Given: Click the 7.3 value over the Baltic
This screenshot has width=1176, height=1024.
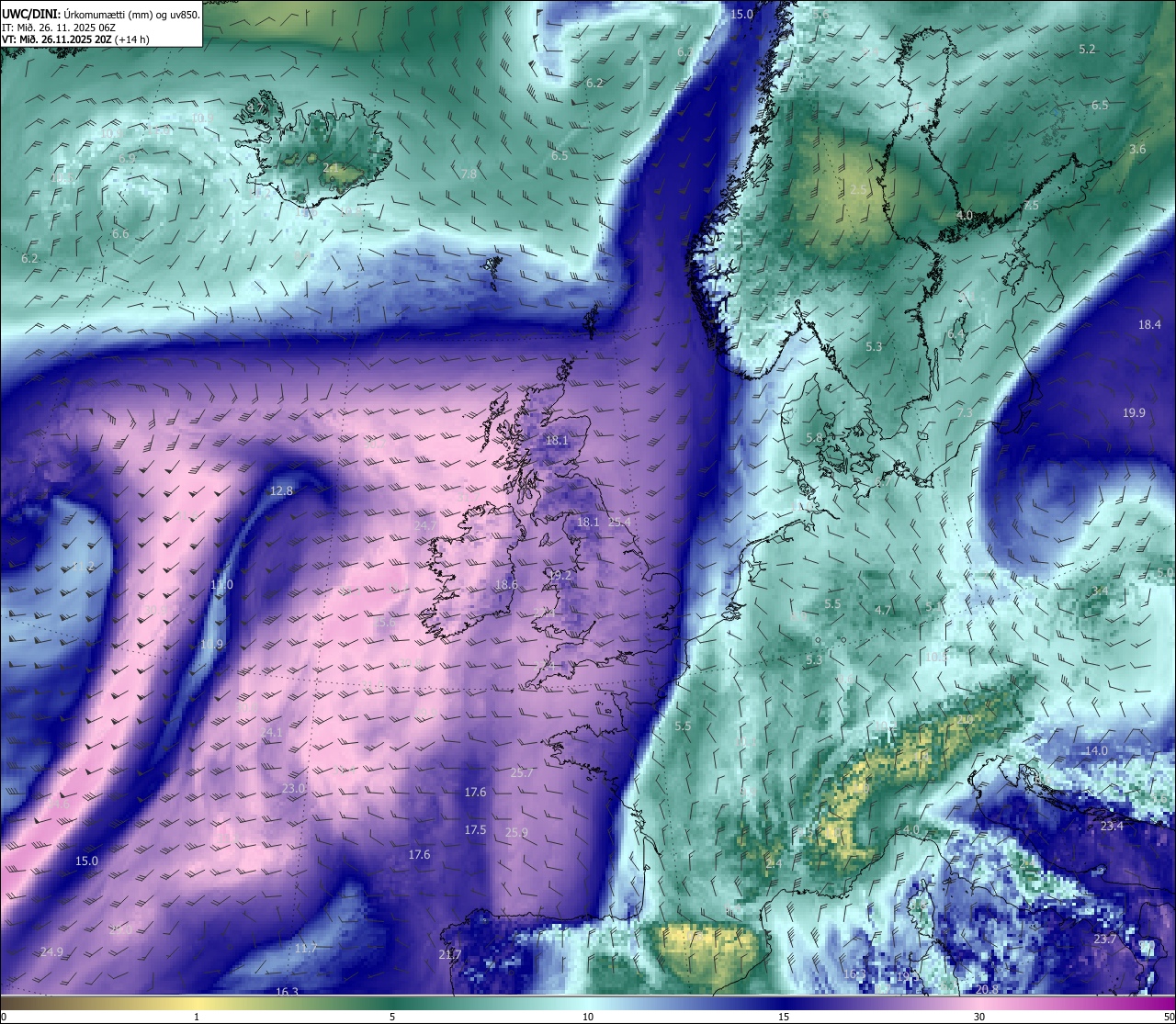Looking at the screenshot, I should [x=965, y=414].
